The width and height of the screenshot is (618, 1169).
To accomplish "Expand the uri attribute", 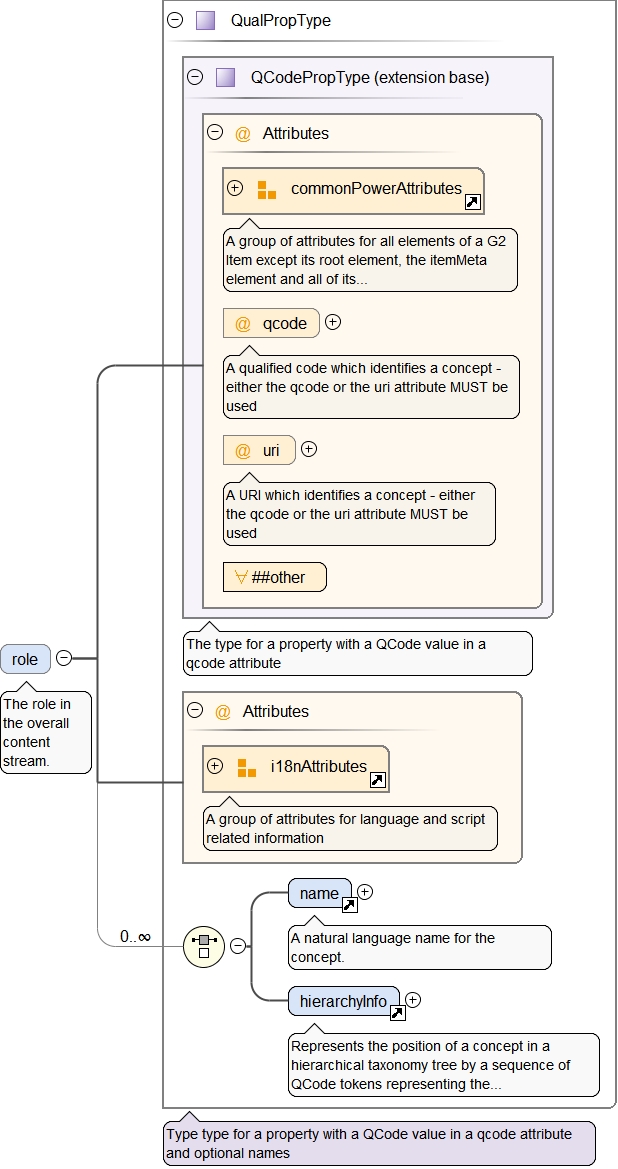I will point(309,449).
